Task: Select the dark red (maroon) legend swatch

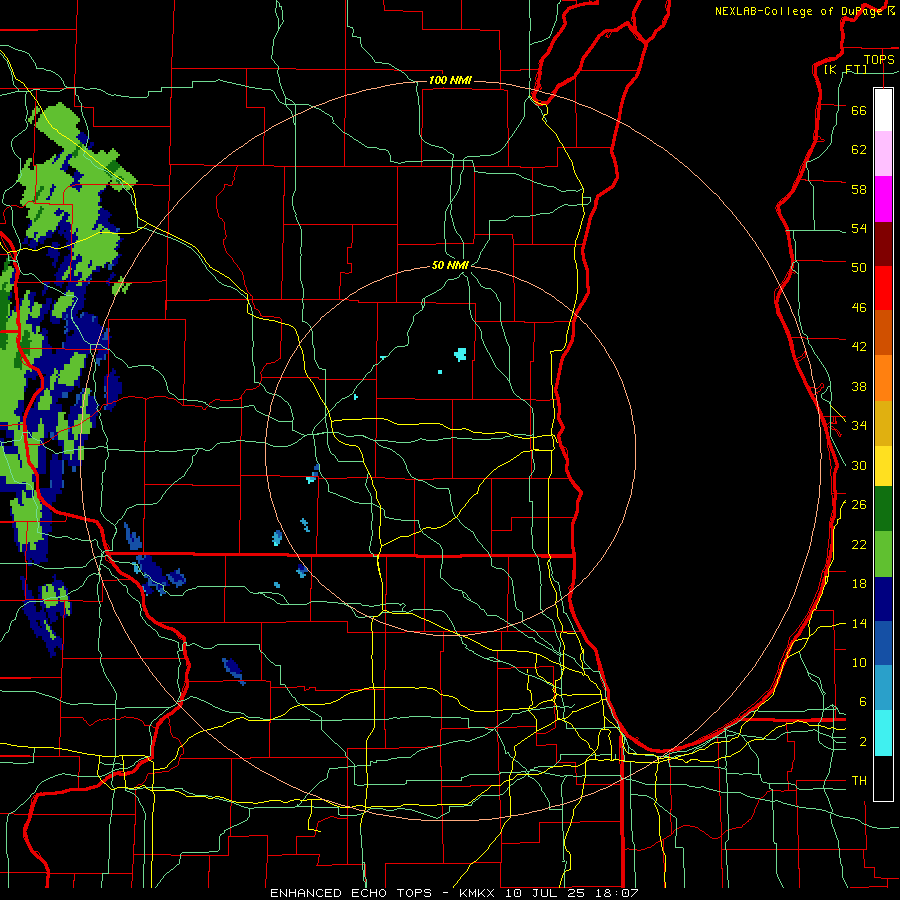Action: pos(883,244)
